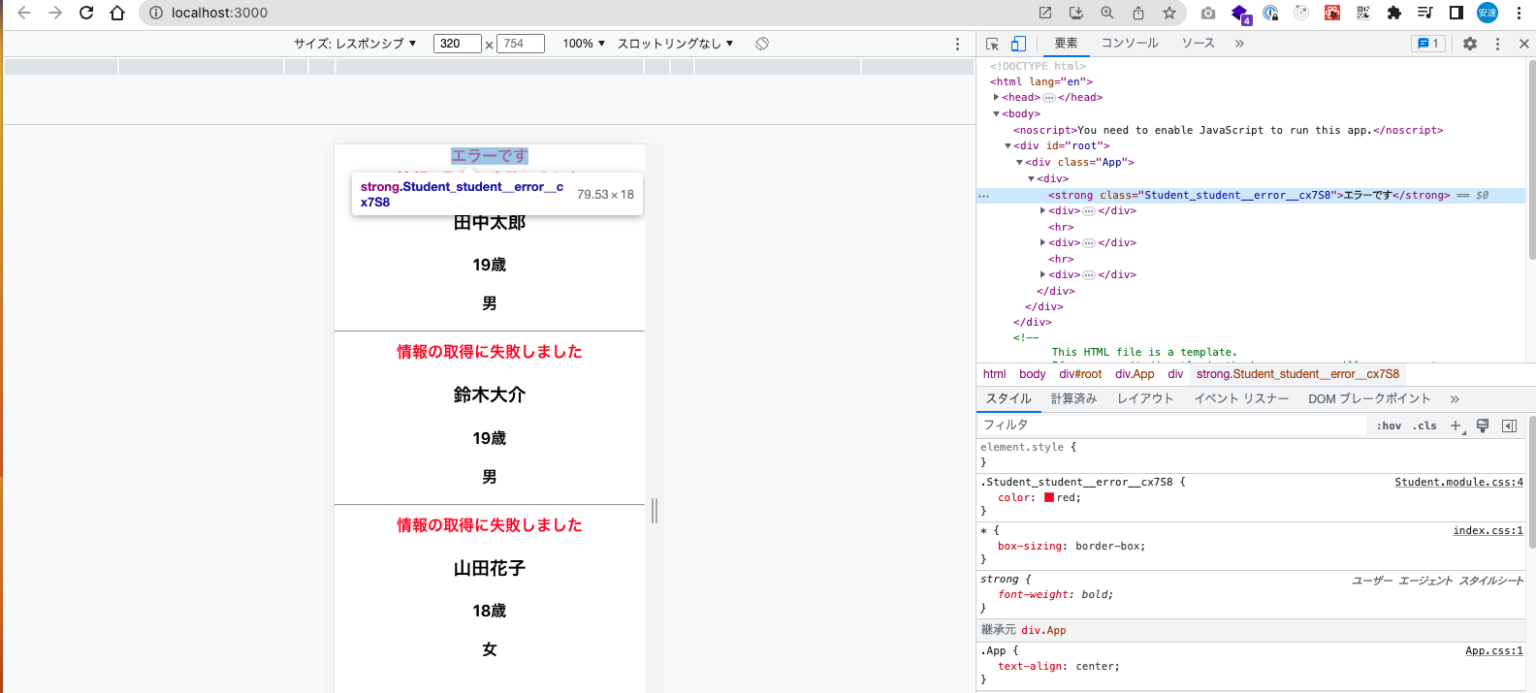1536x693 pixels.
Task: Click the rendering emulations icon in Styles pane
Action: pos(1482,425)
